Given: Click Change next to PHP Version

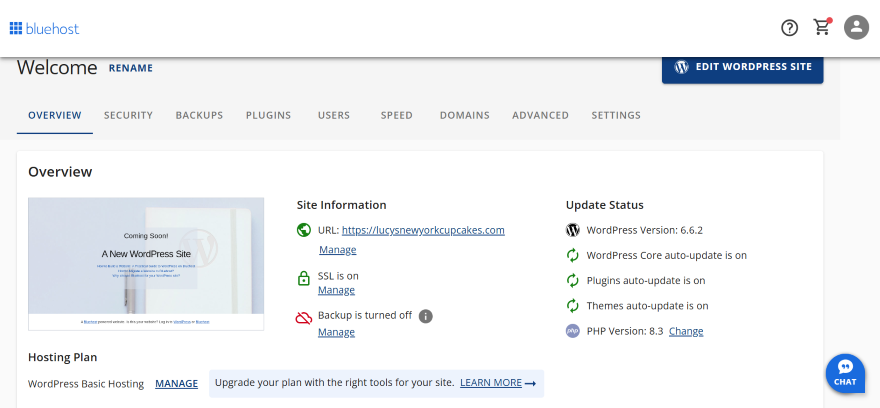Looking at the screenshot, I should (x=686, y=331).
